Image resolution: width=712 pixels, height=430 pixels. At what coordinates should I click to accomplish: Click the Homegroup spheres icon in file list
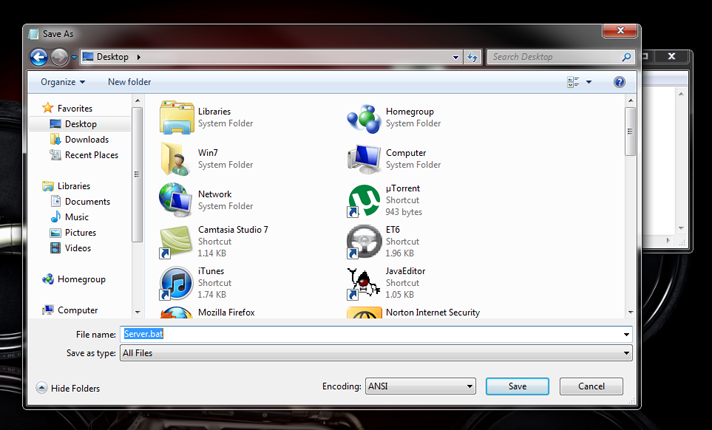click(x=364, y=119)
